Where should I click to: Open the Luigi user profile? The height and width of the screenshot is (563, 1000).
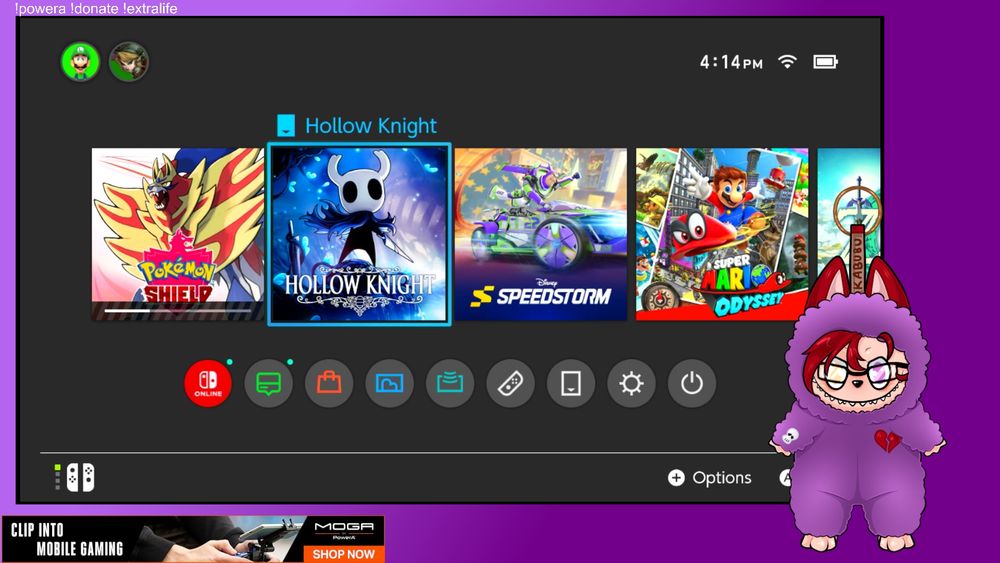(80, 62)
